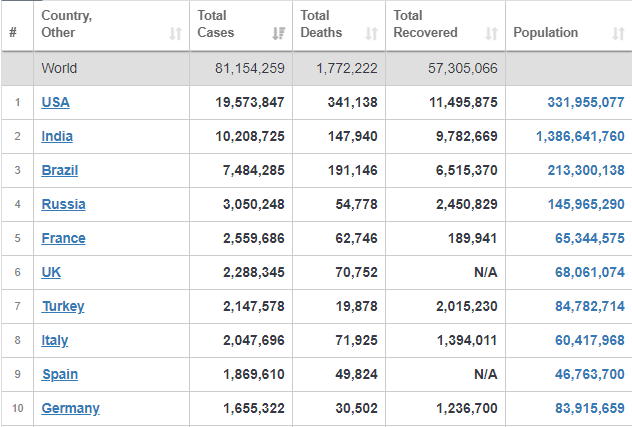The height and width of the screenshot is (427, 632).
Task: Open Spain population 46,763,700 link
Action: click(x=590, y=374)
